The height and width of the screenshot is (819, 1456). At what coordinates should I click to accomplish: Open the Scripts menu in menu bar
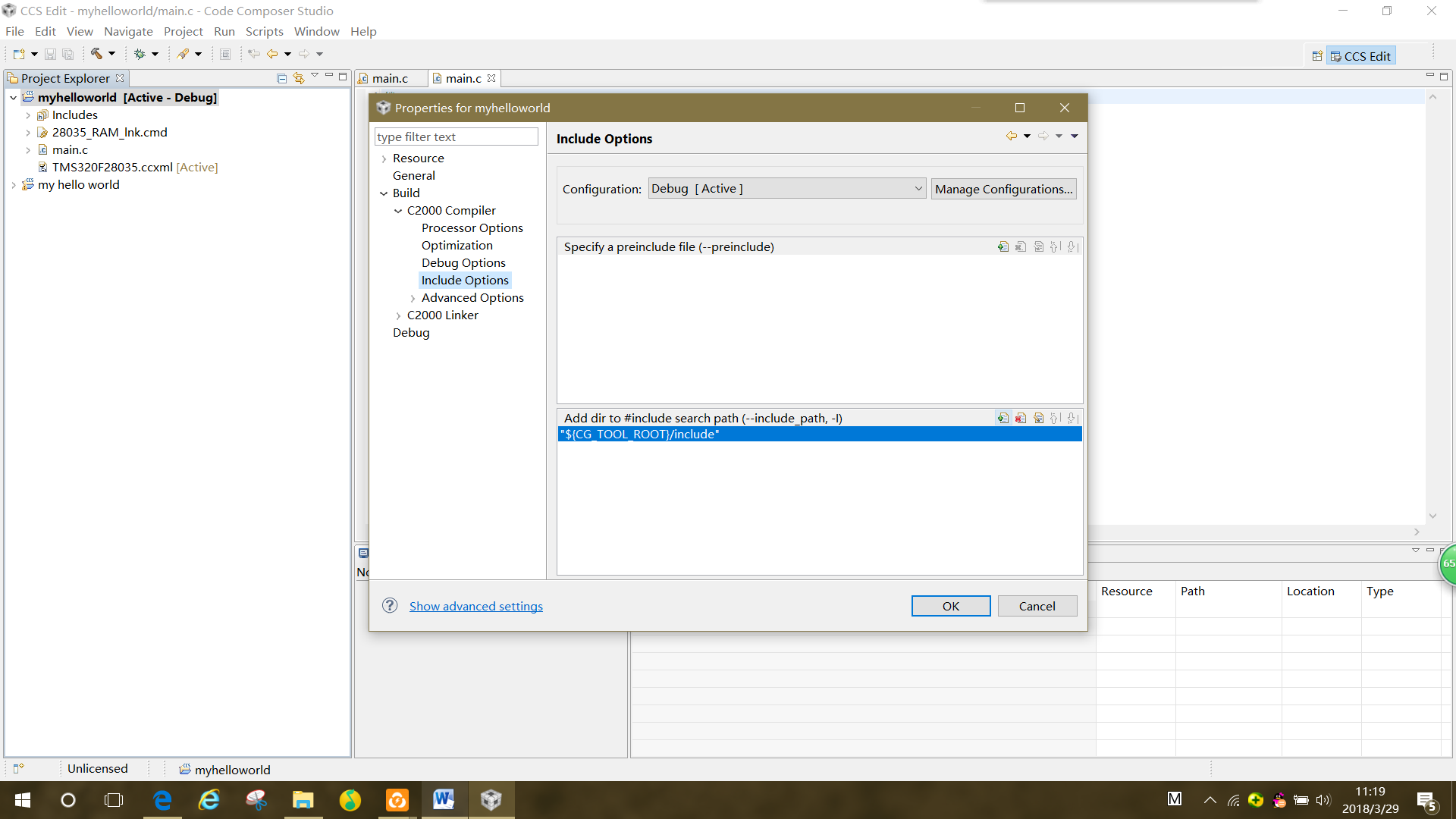click(264, 31)
